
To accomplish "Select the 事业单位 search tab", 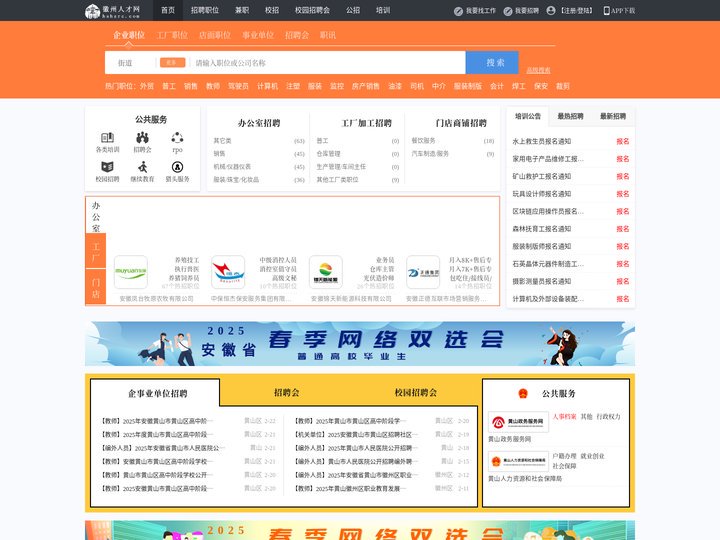I will (258, 35).
